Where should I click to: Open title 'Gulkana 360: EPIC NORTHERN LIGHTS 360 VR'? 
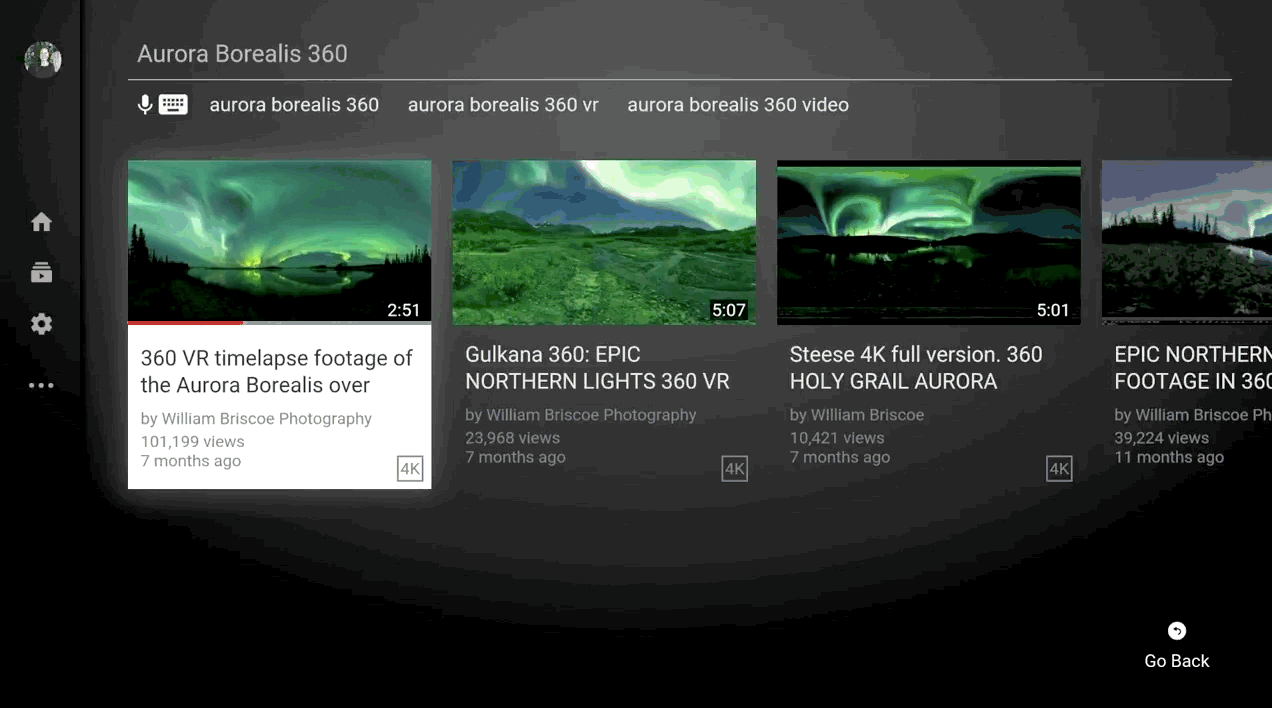[x=597, y=368]
